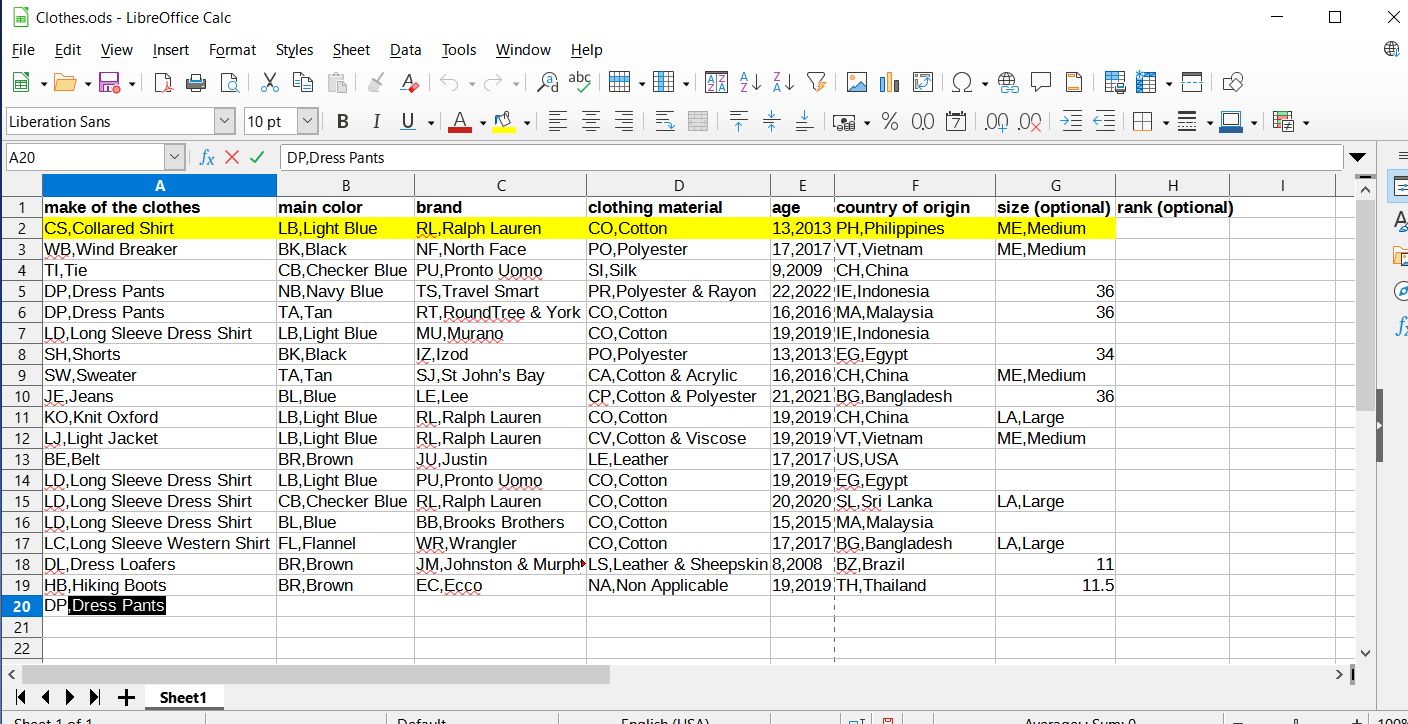Insert or edit a pivot table
The width and height of the screenshot is (1408, 724).
point(923,82)
